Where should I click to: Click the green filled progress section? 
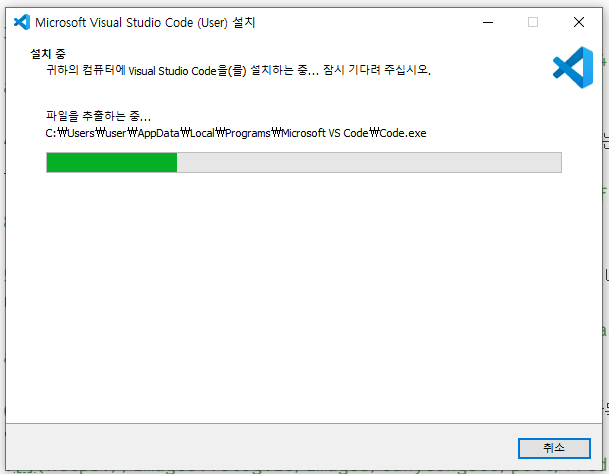112,162
